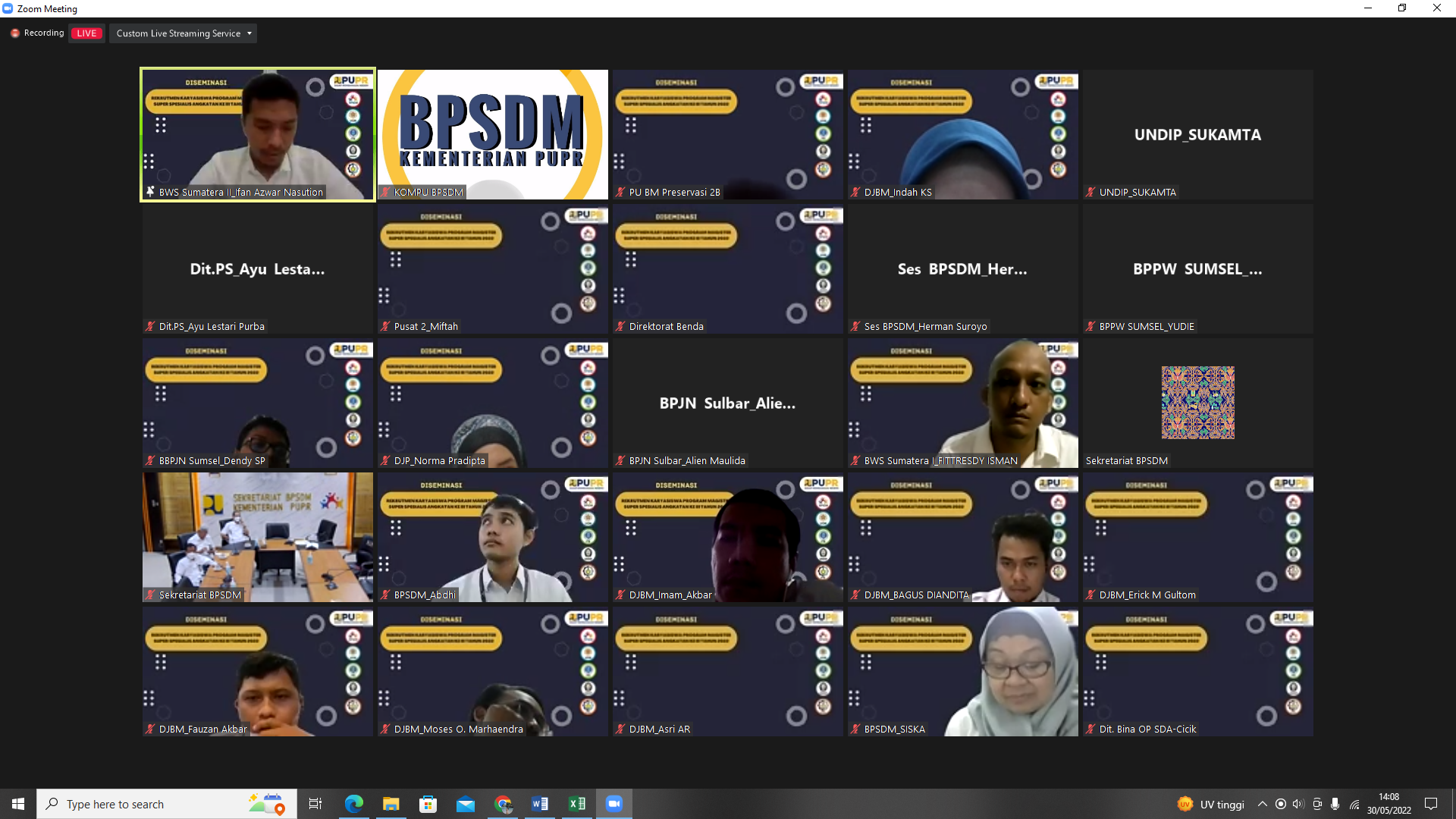Screen dimensions: 1456x819
Task: Select the DJBM_Imam_Akbar video tile
Action: point(728,537)
